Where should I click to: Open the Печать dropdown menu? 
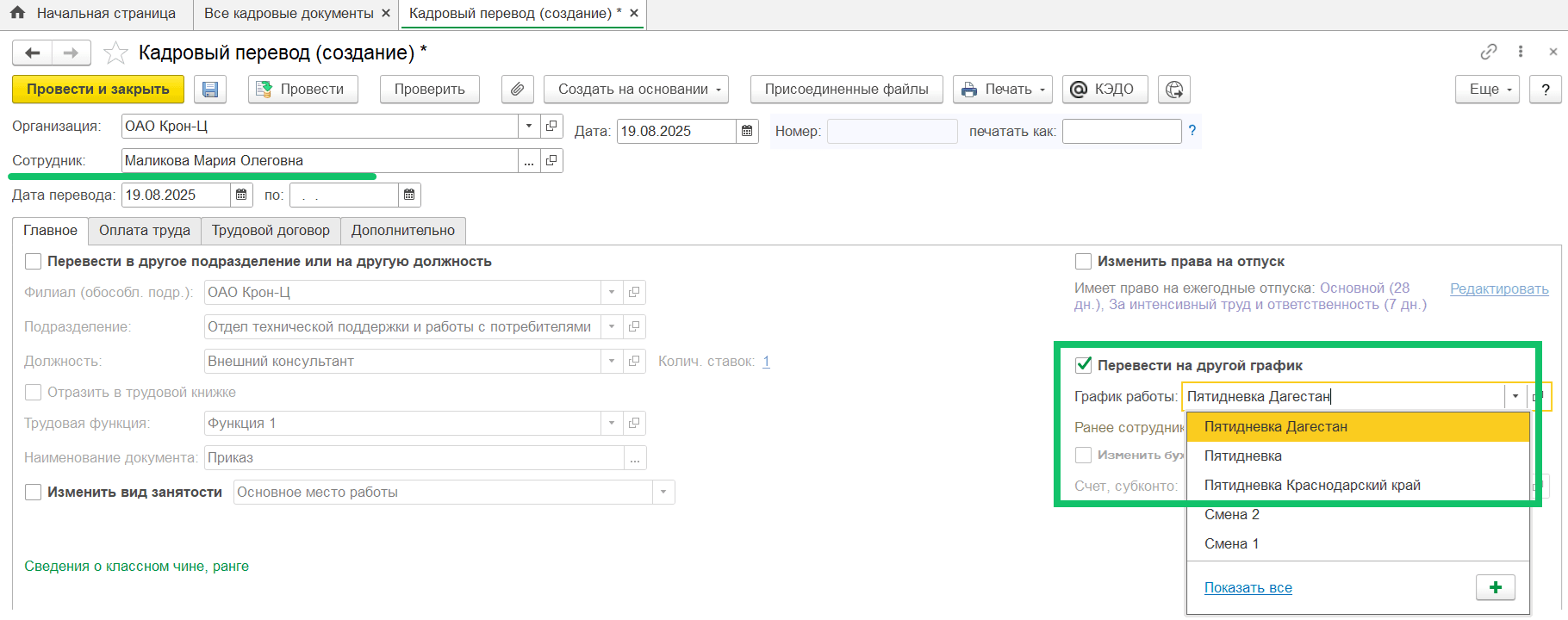click(x=1002, y=90)
